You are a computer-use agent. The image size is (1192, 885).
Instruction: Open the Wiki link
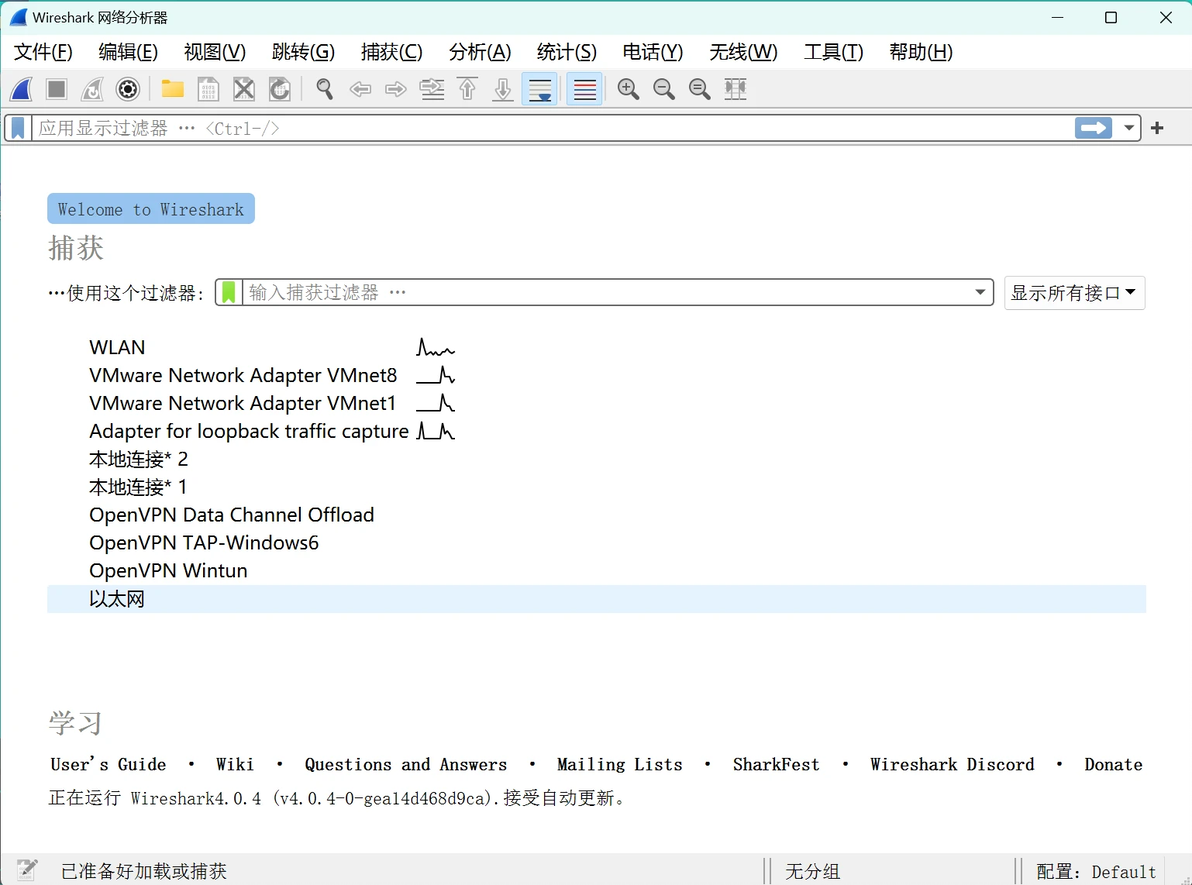pyautogui.click(x=235, y=764)
